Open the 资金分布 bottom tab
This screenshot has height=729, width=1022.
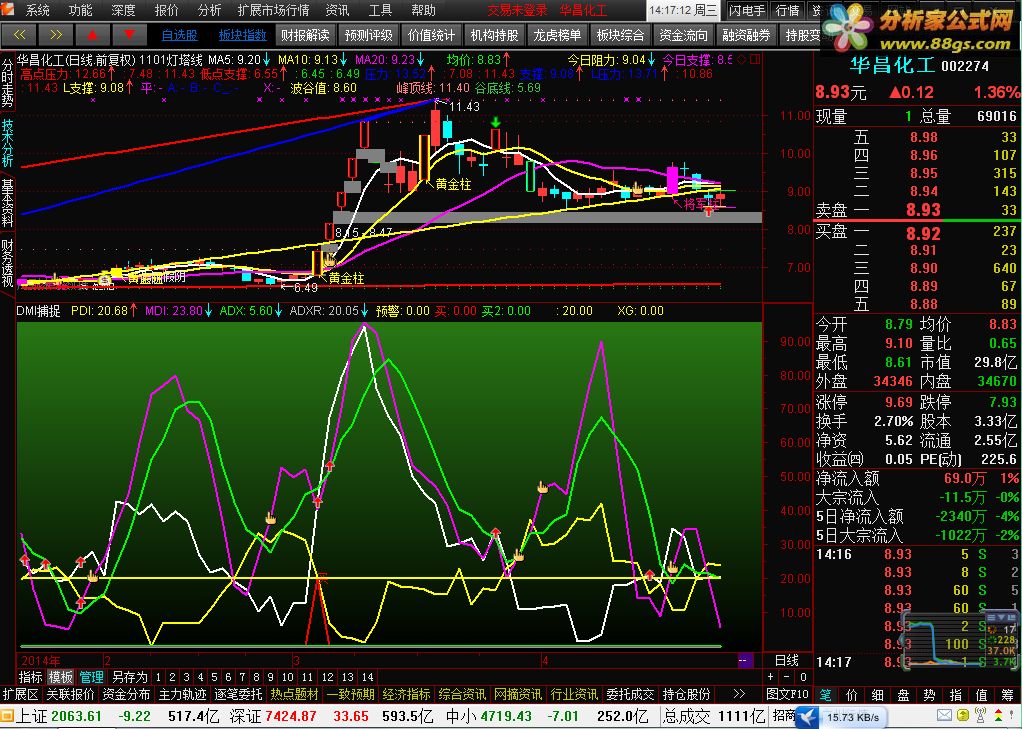point(126,694)
